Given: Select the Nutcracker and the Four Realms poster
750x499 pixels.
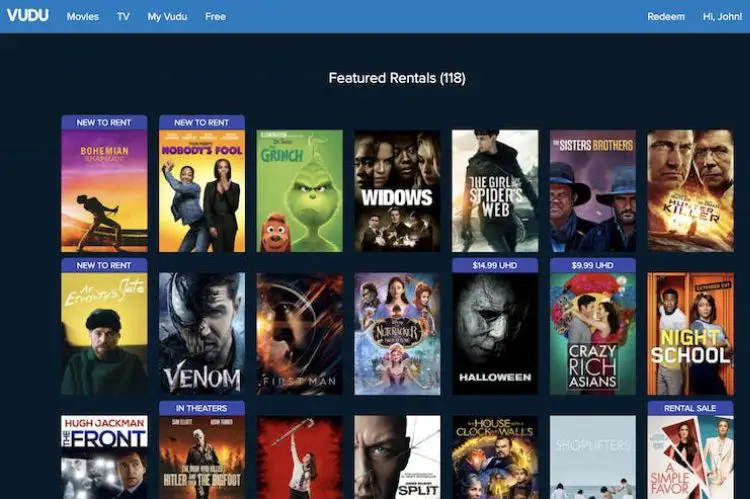Looking at the screenshot, I should click(397, 334).
